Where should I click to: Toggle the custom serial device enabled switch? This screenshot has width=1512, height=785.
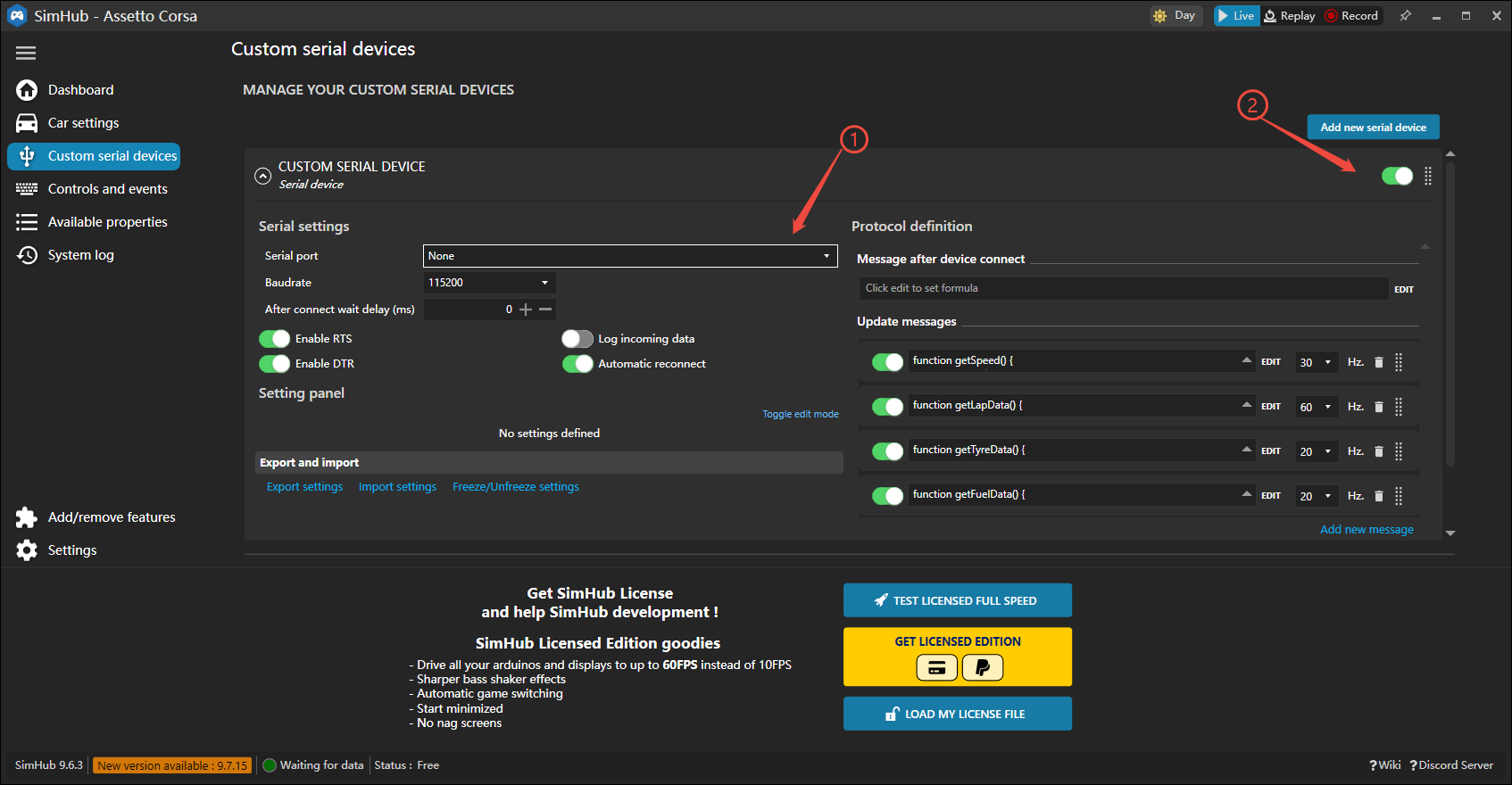pos(1397,176)
